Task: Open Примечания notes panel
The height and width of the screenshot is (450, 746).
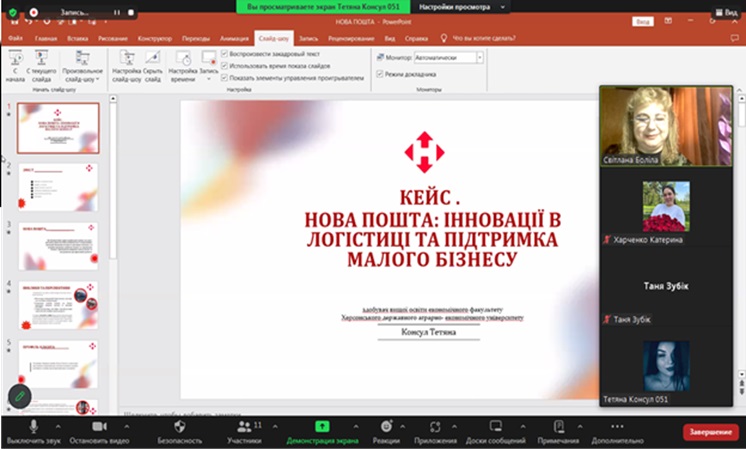Action: pyautogui.click(x=558, y=432)
